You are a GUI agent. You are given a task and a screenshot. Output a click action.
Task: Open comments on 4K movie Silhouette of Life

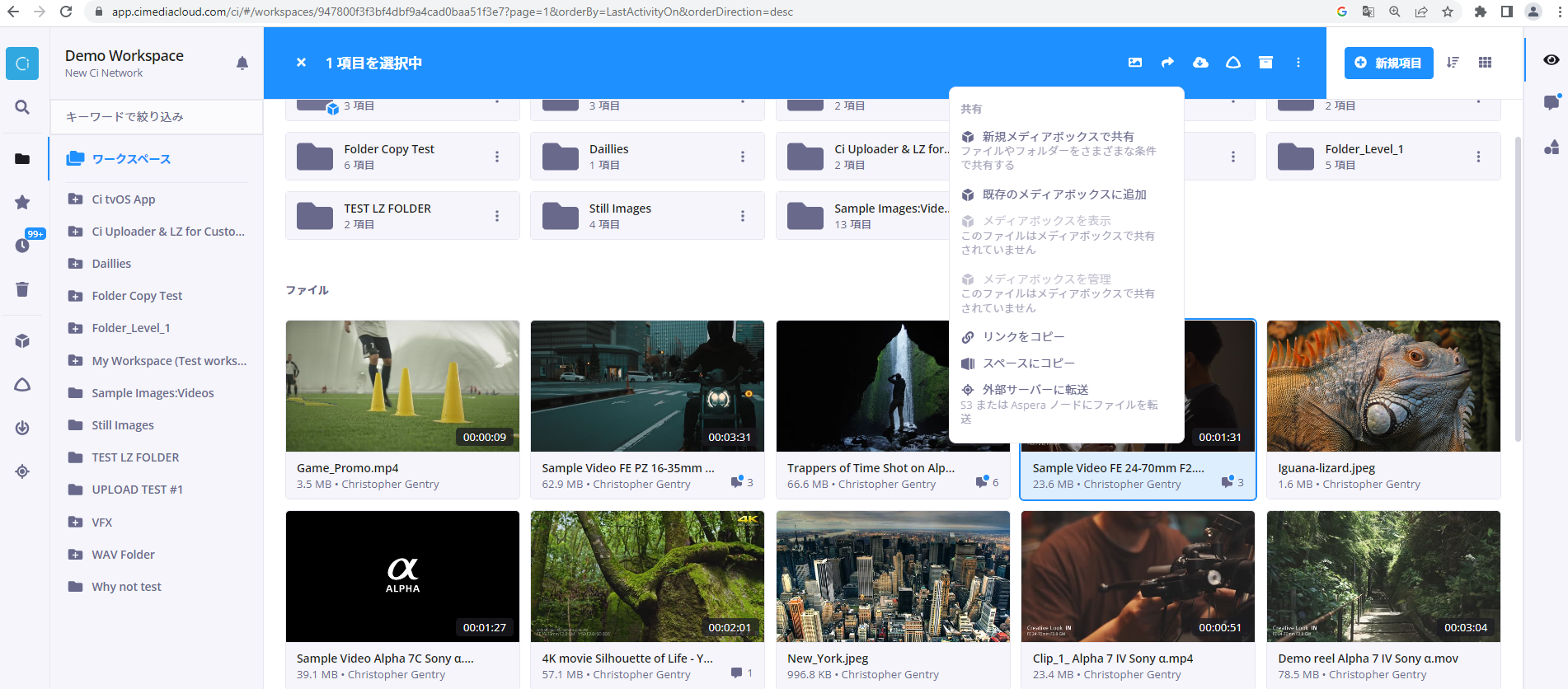pos(741,673)
